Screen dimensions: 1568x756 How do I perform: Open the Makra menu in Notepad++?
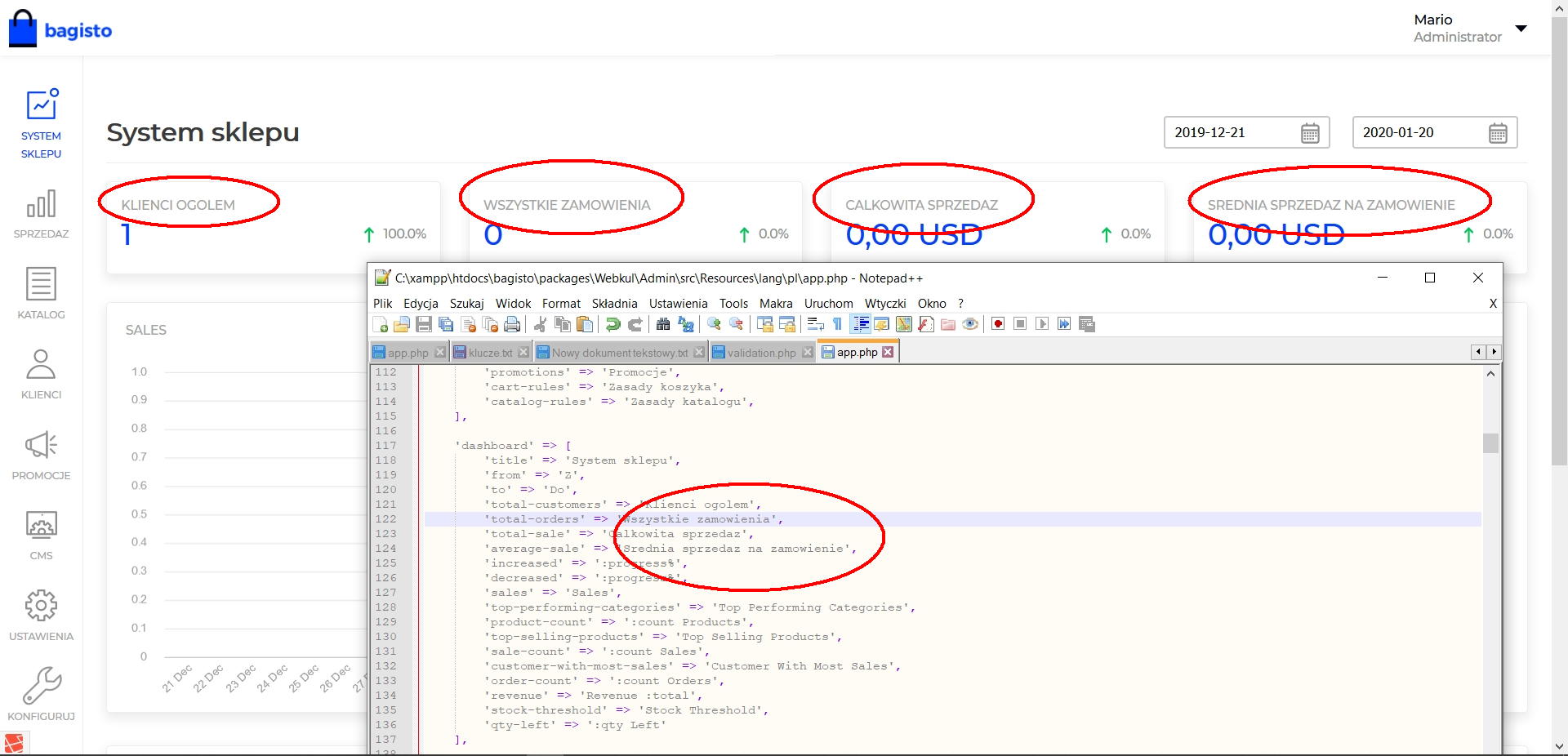point(776,303)
